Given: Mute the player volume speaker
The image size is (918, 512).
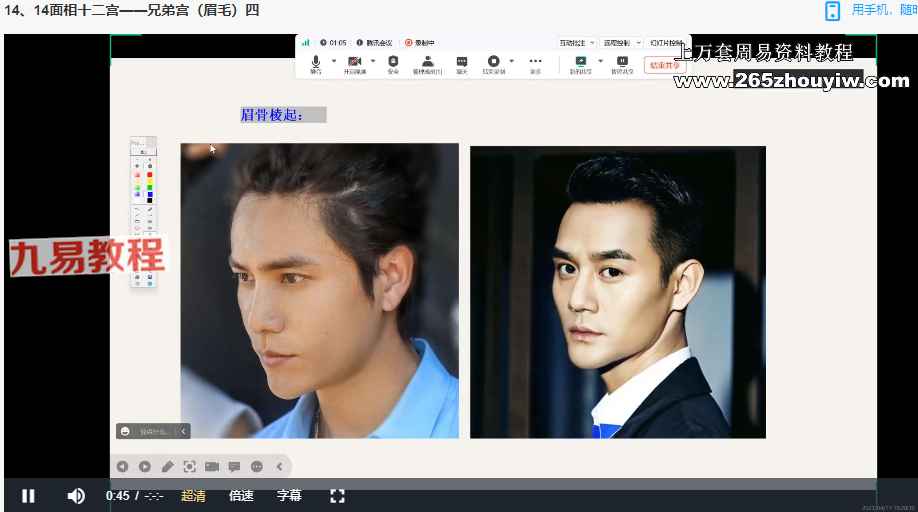Looking at the screenshot, I should [x=76, y=495].
